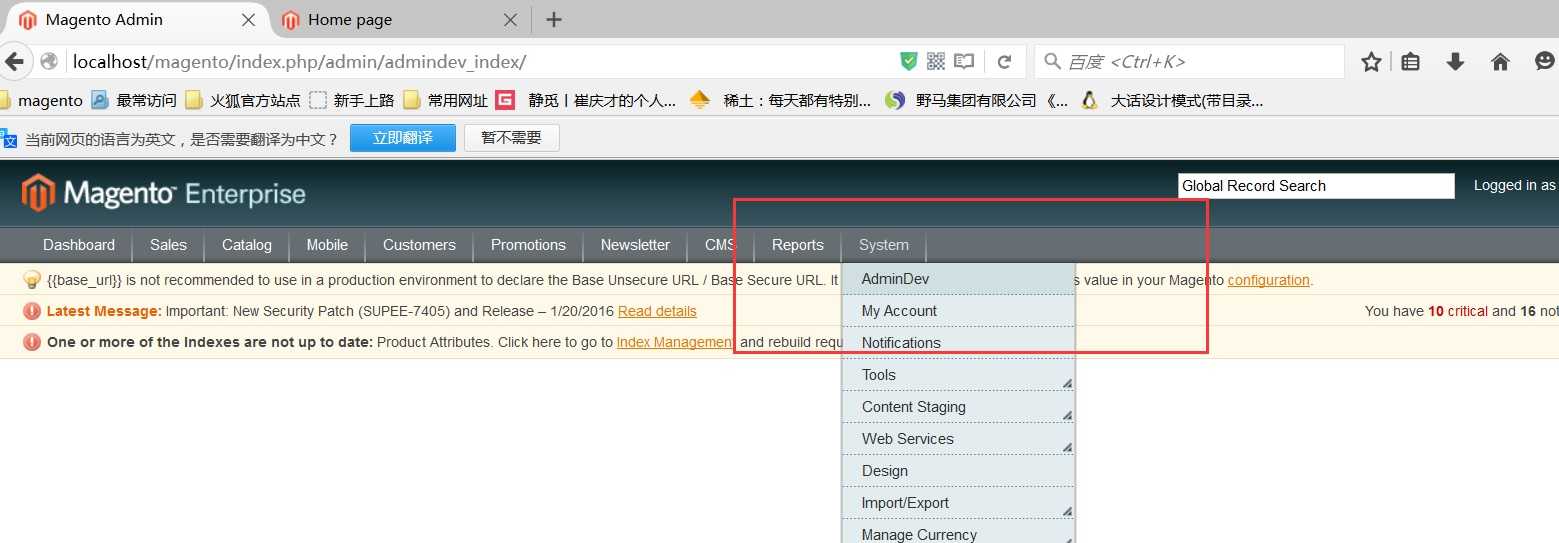
Task: Close the Home page tab
Action: click(x=510, y=19)
